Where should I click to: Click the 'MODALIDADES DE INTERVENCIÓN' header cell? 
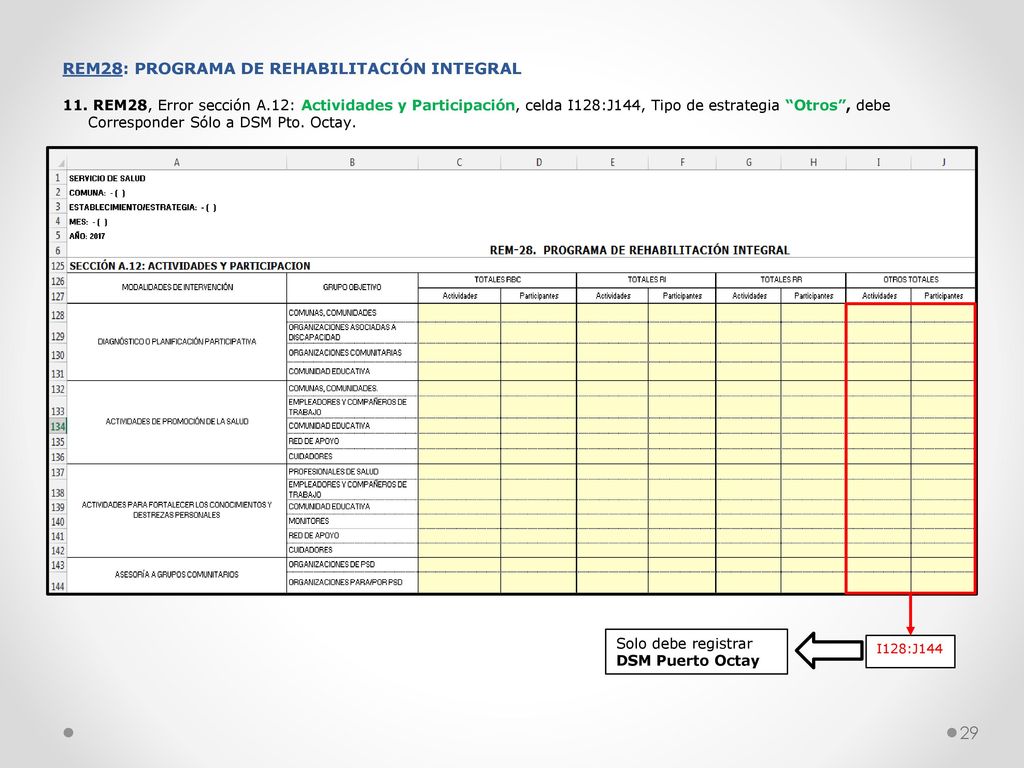pos(177,287)
